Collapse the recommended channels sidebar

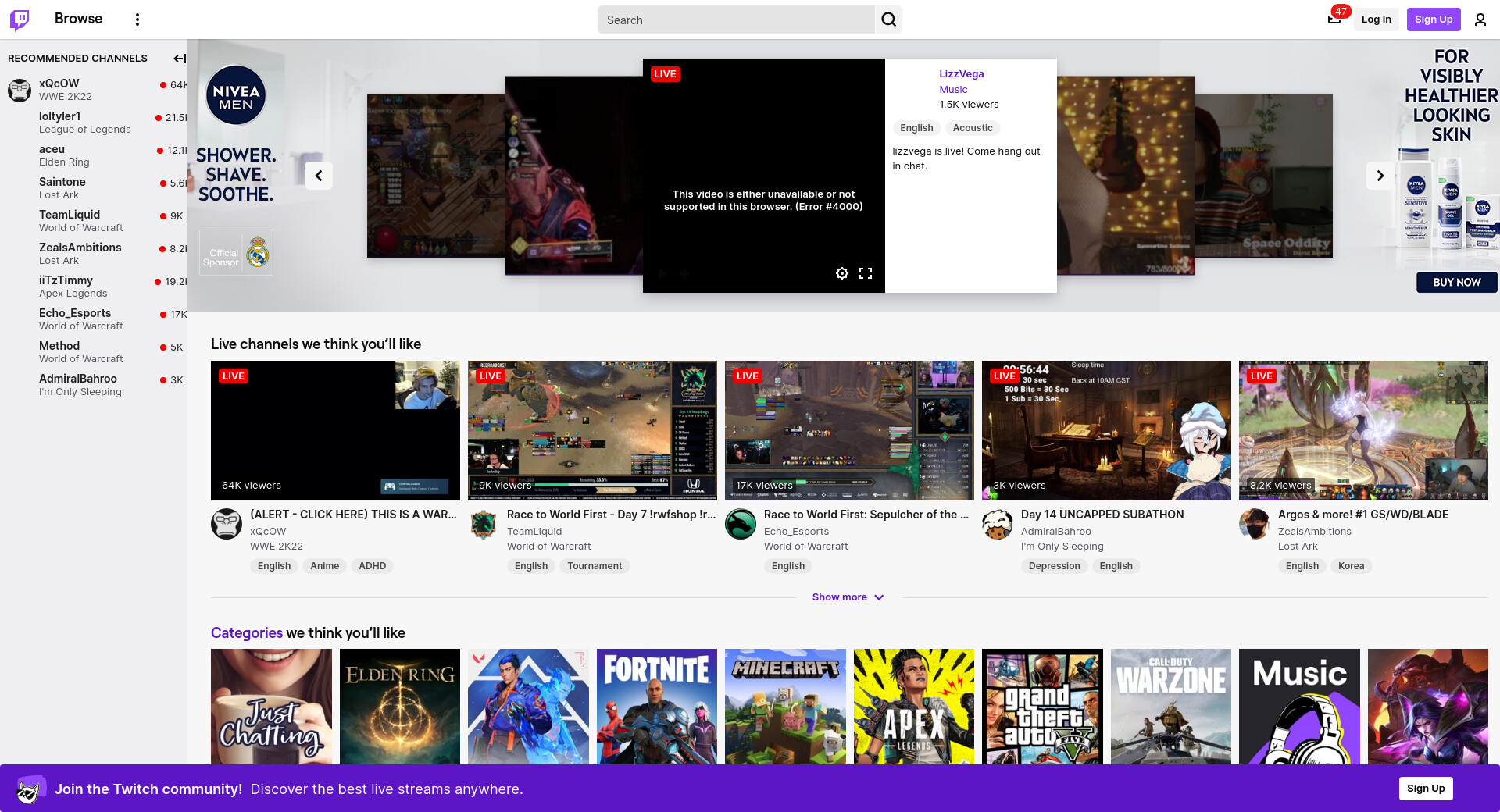(x=179, y=59)
